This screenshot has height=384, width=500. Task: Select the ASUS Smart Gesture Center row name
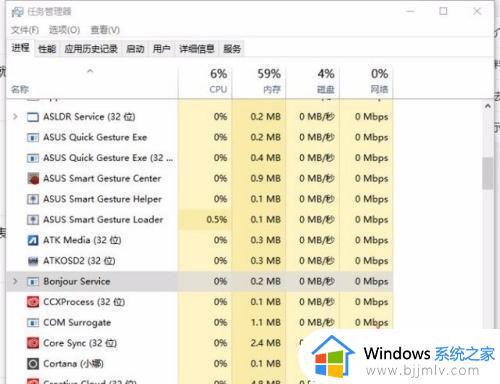tap(102, 179)
